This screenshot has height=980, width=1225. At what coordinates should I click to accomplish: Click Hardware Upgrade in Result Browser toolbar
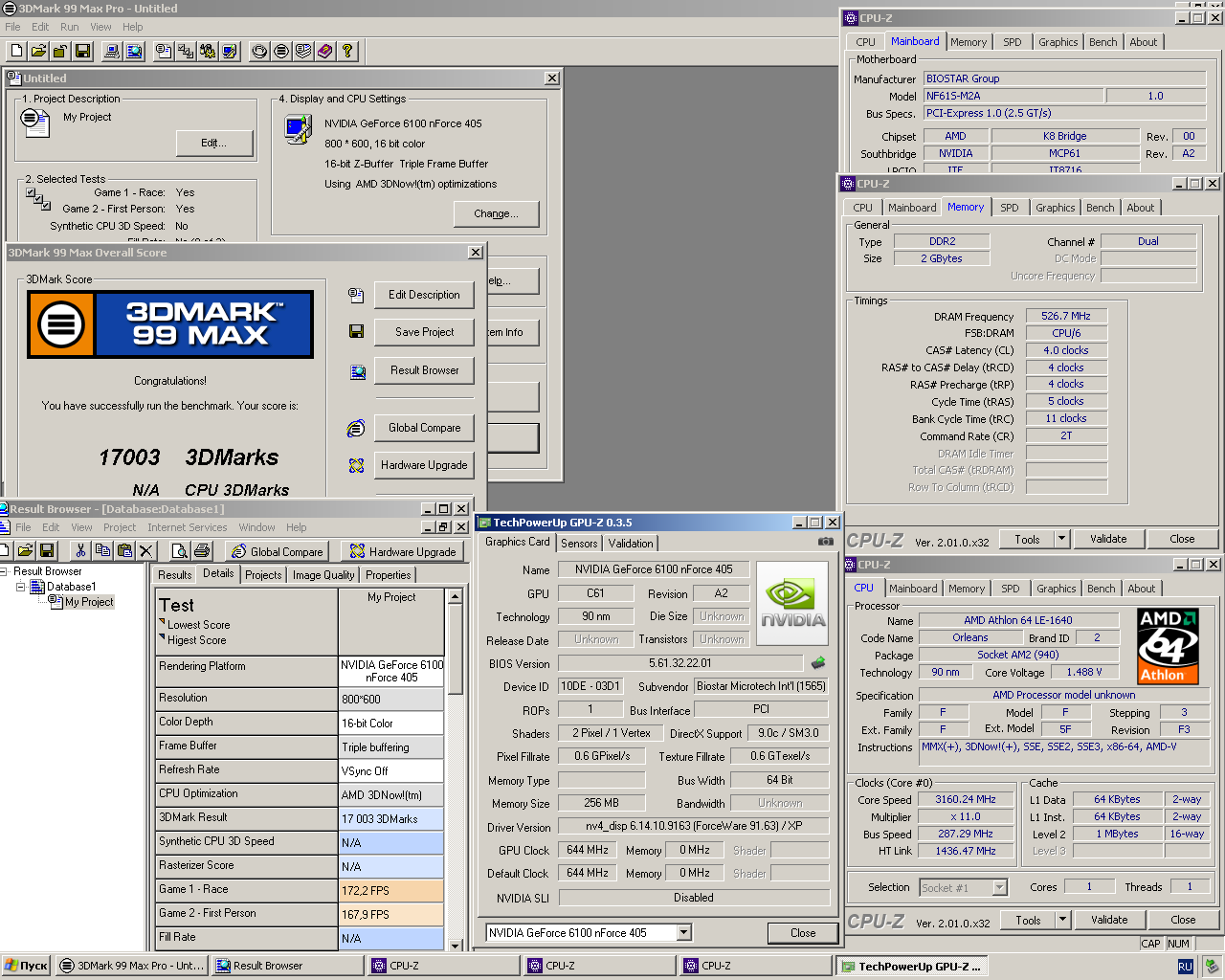coord(402,551)
